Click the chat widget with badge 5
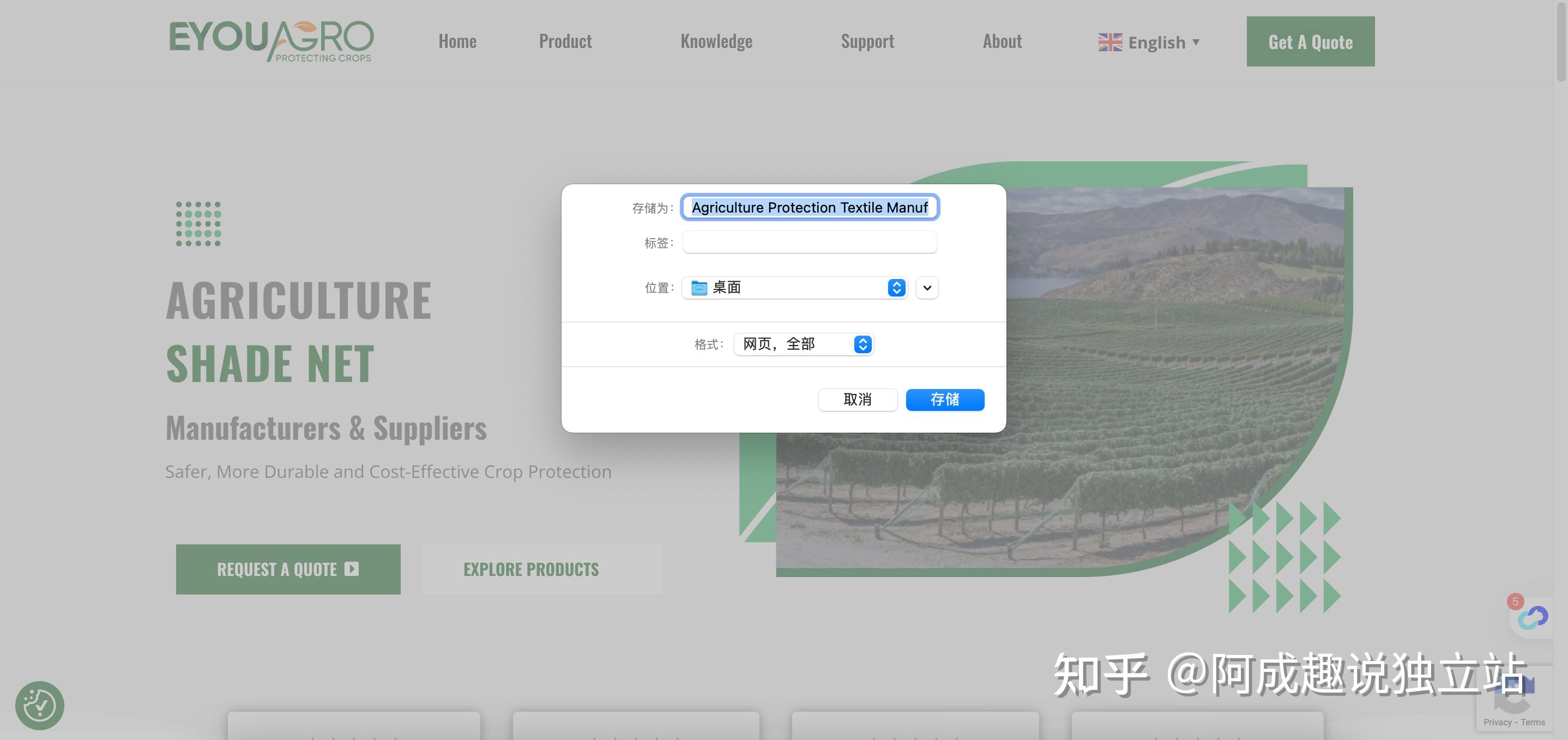This screenshot has height=740, width=1568. (x=1532, y=618)
